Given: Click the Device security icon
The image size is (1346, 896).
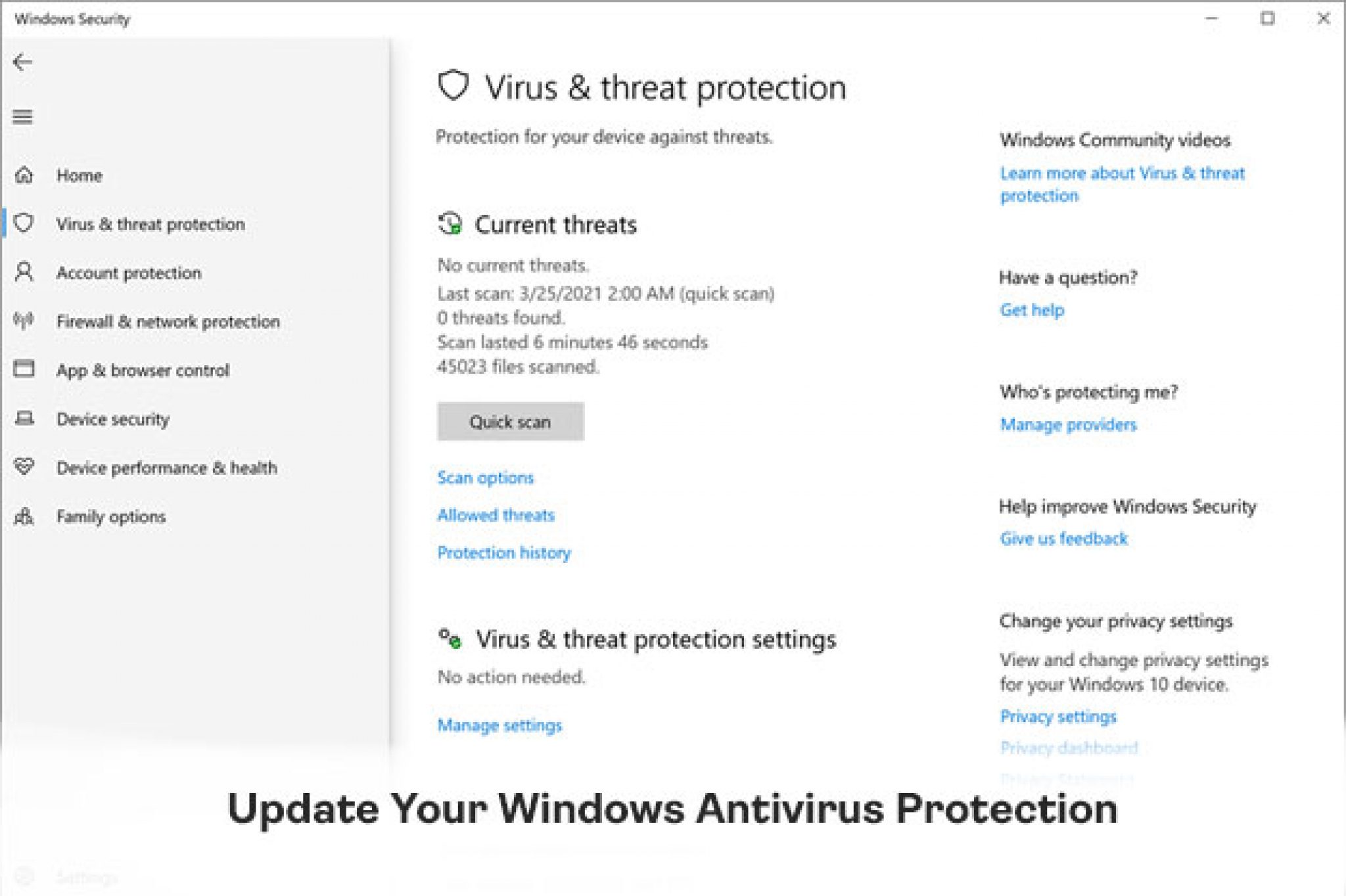Looking at the screenshot, I should (24, 419).
